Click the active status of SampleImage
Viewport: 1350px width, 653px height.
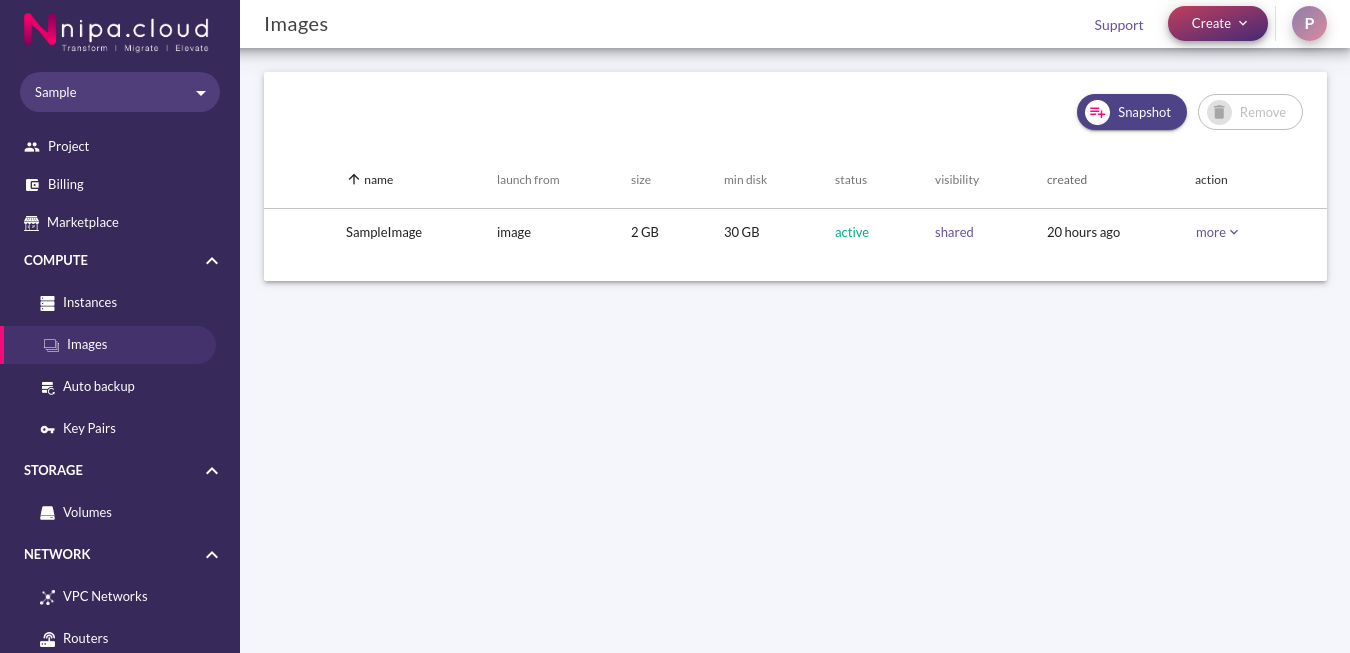[852, 232]
